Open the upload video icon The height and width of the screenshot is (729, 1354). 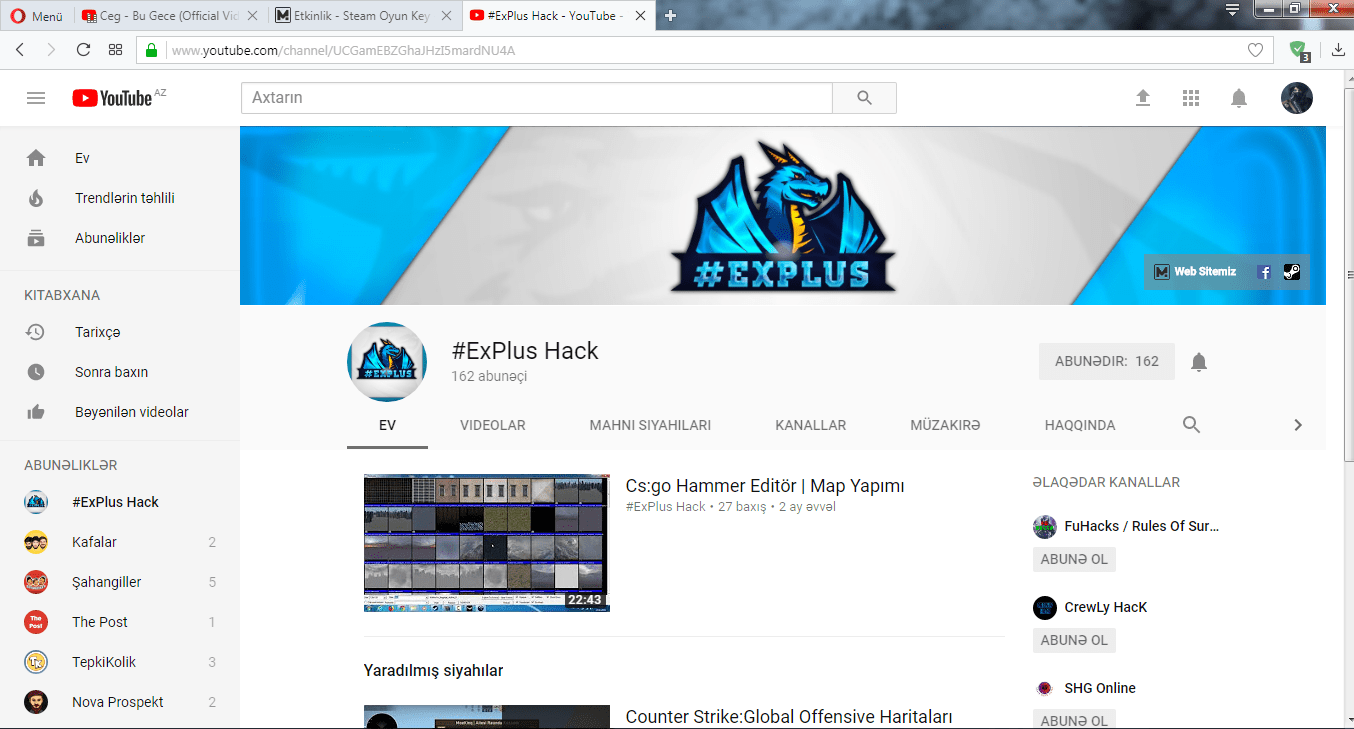[1143, 98]
